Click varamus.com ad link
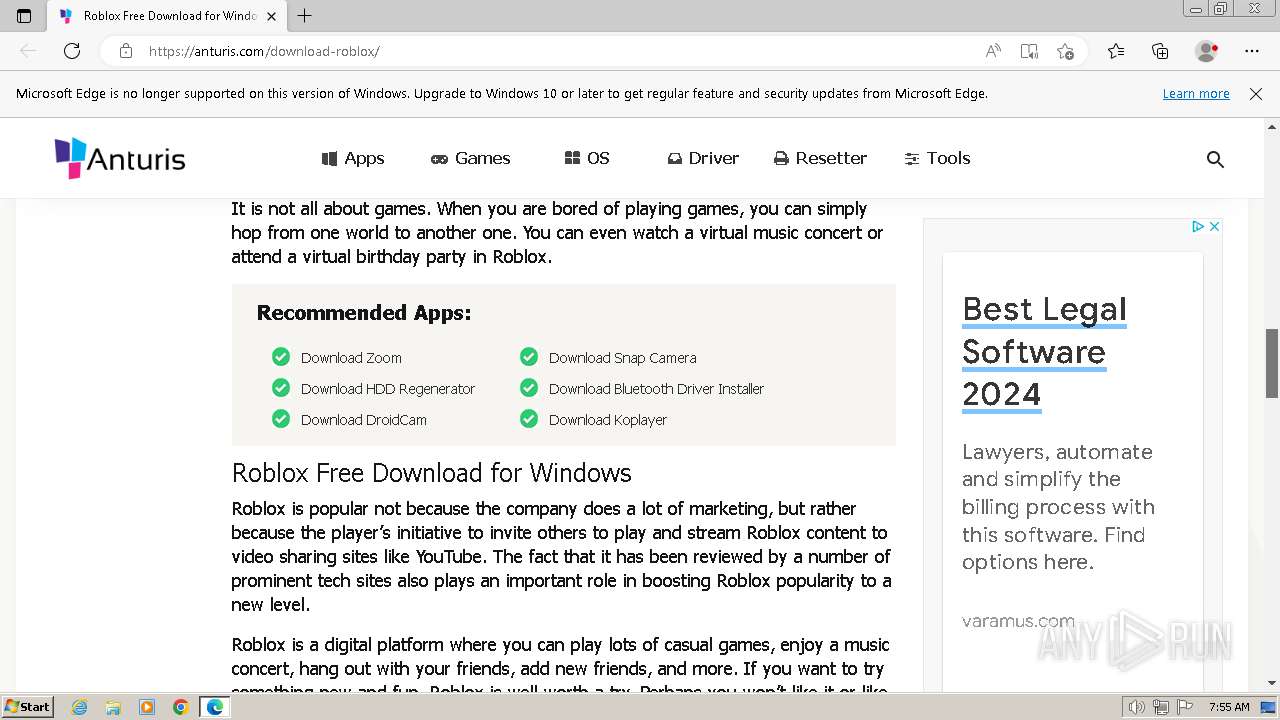 pos(1018,621)
